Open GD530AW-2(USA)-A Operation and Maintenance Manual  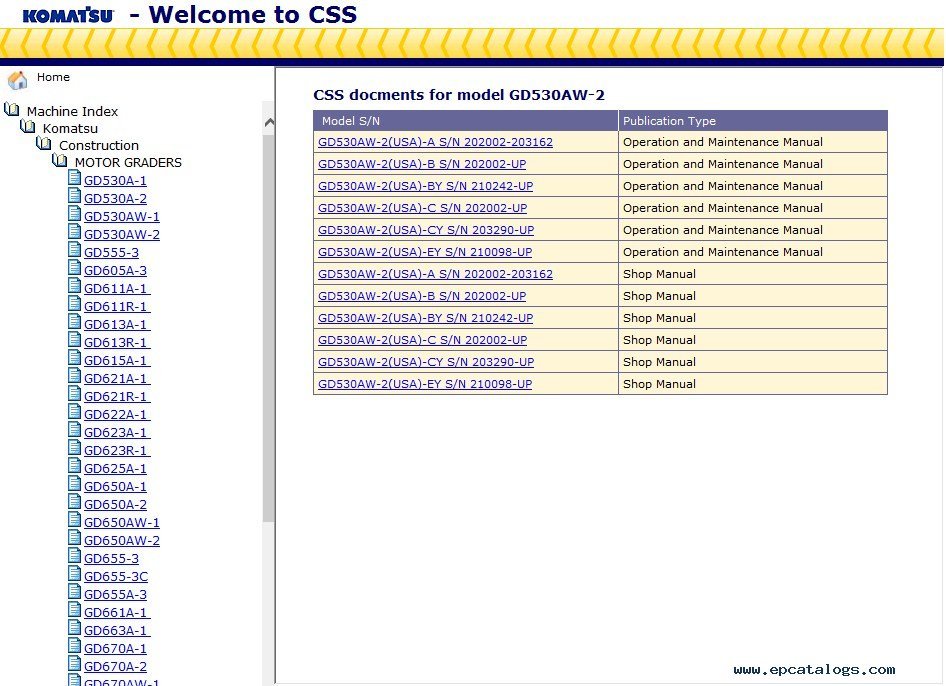435,142
